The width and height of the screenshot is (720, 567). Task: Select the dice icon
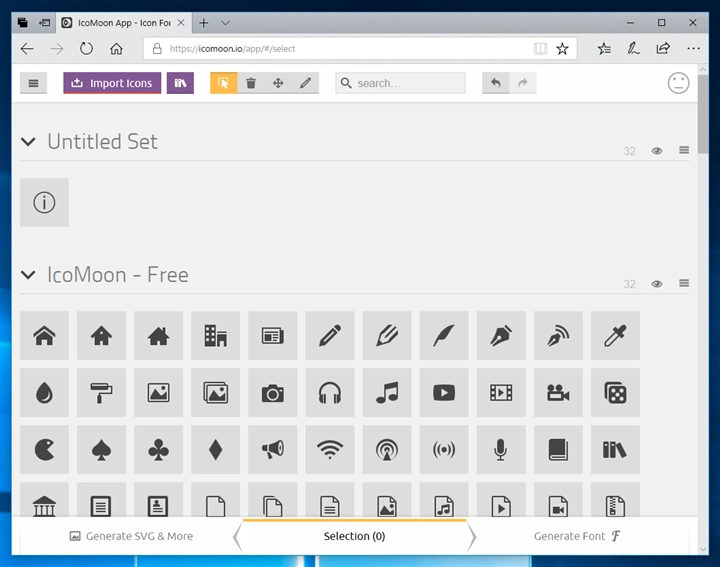(615, 393)
